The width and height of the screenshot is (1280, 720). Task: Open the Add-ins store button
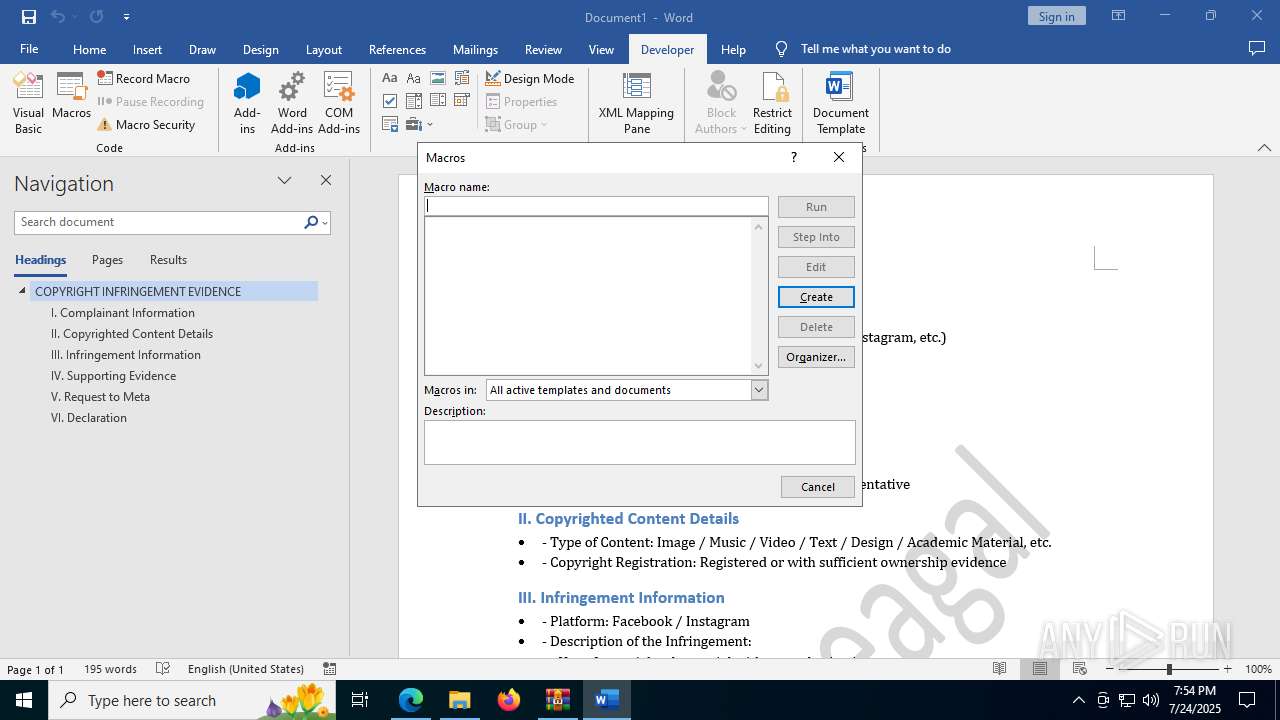[x=247, y=103]
